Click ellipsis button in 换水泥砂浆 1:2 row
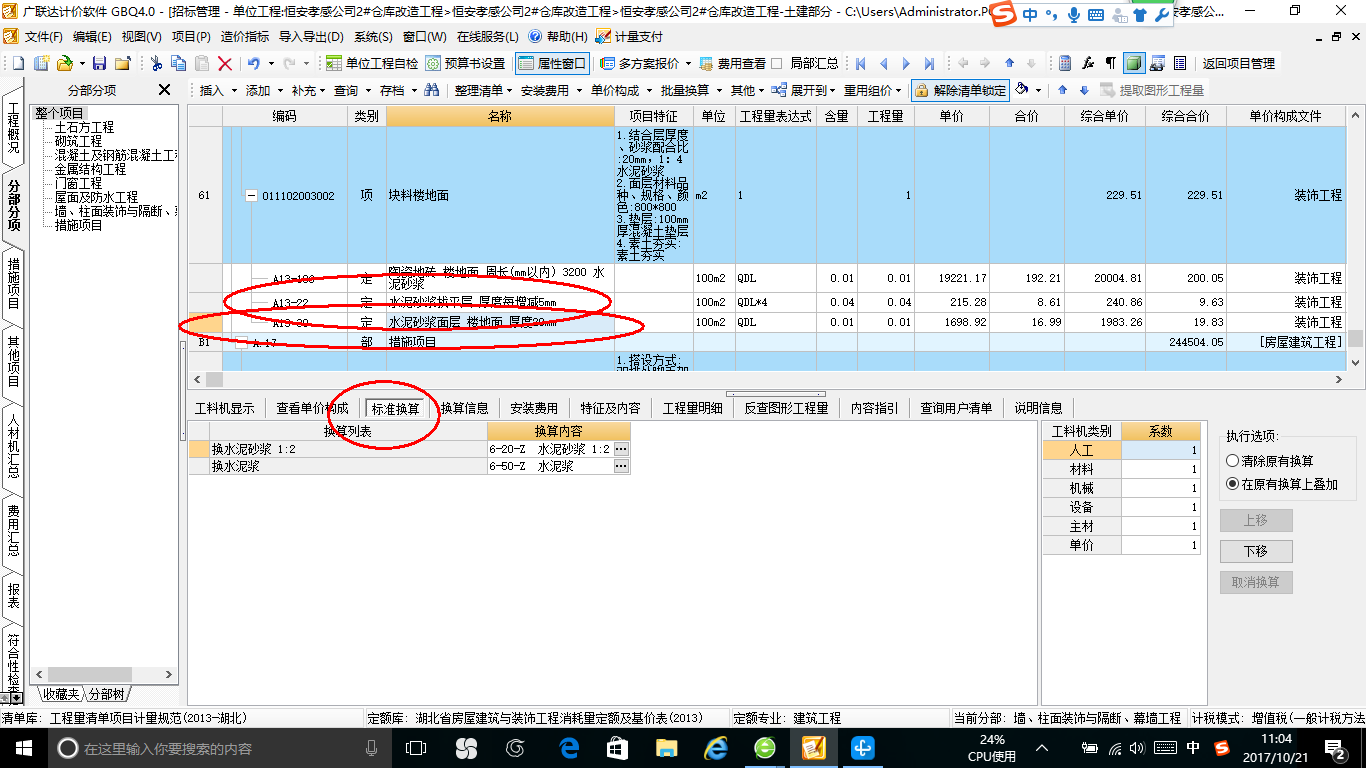The image size is (1366, 768). coord(620,450)
